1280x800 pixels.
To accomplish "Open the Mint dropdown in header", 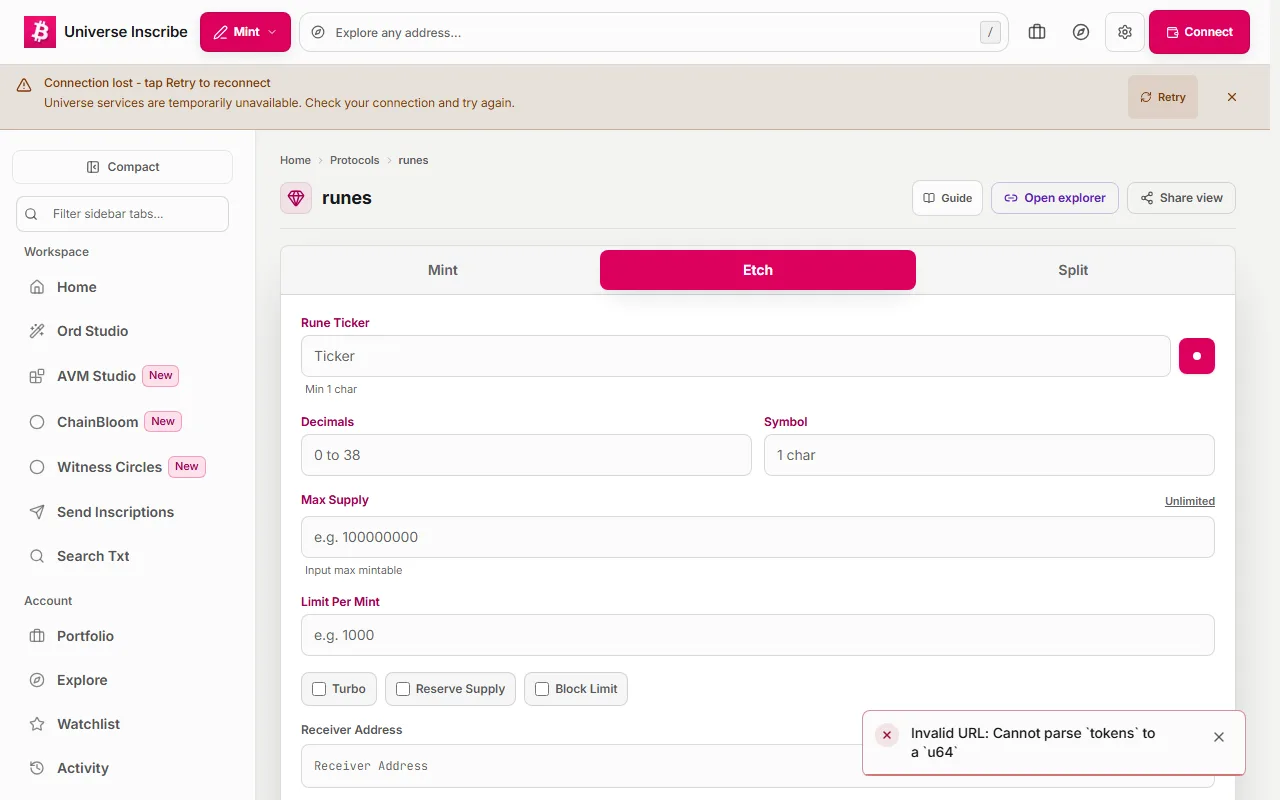I will pyautogui.click(x=245, y=32).
